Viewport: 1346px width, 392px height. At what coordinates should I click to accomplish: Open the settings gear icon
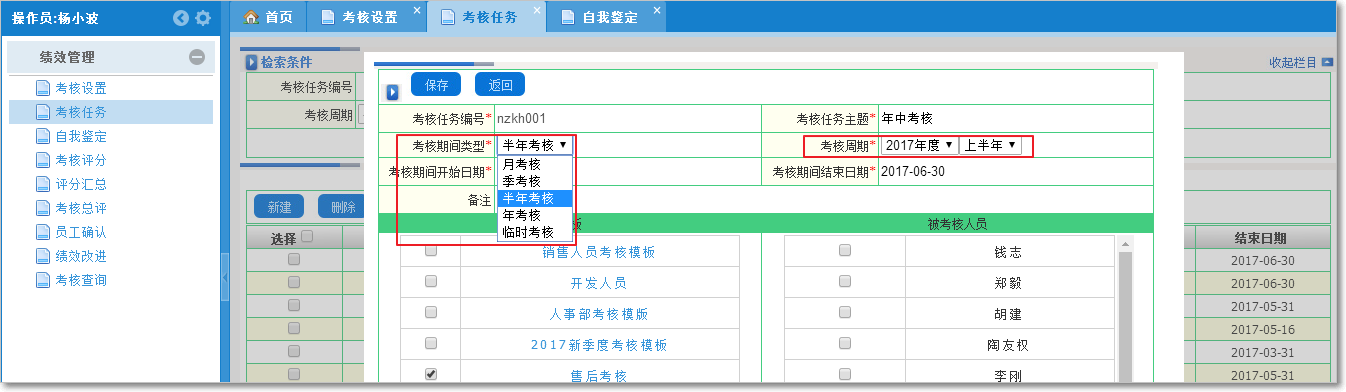click(203, 18)
